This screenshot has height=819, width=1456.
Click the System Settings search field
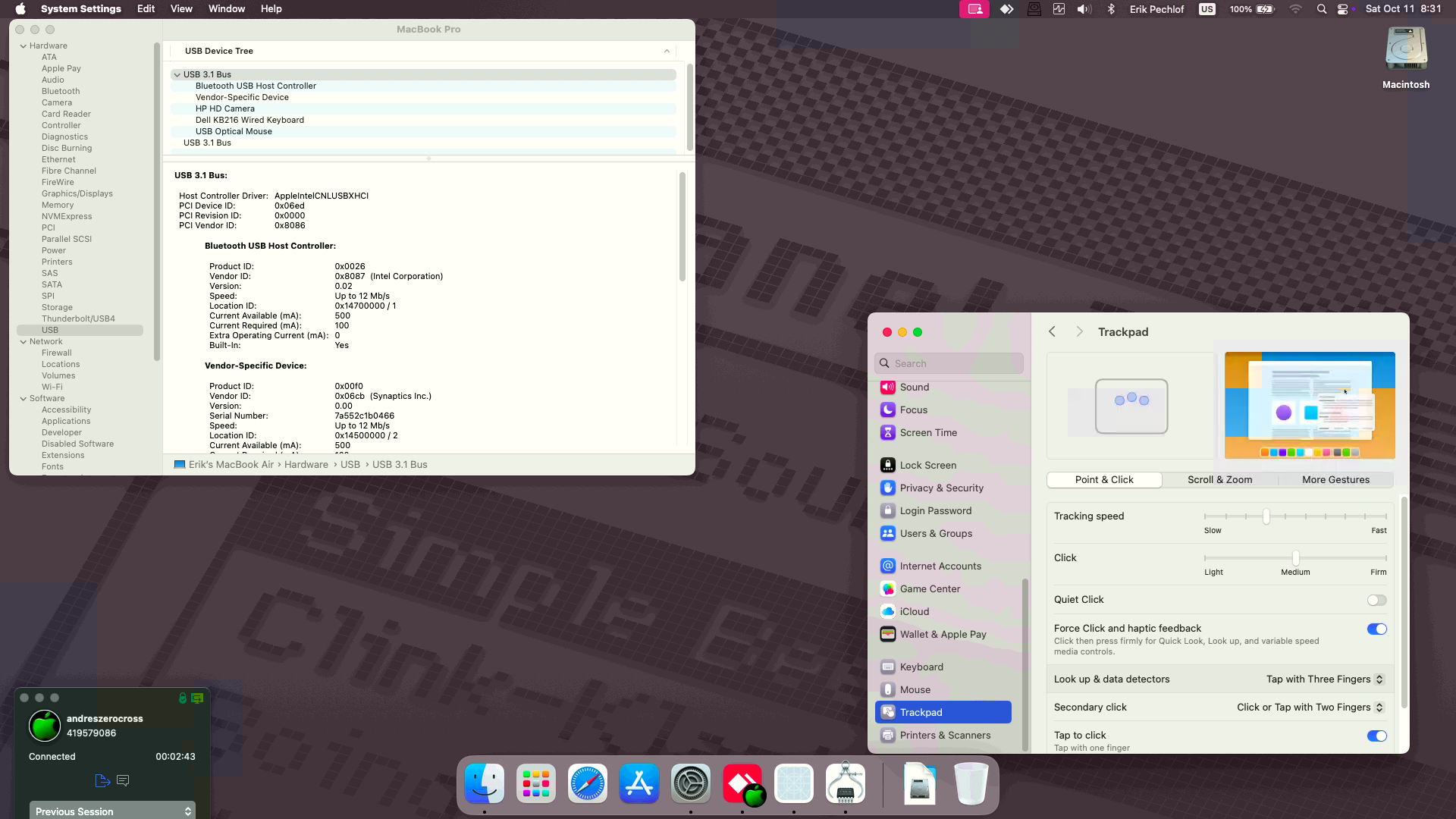pos(949,363)
